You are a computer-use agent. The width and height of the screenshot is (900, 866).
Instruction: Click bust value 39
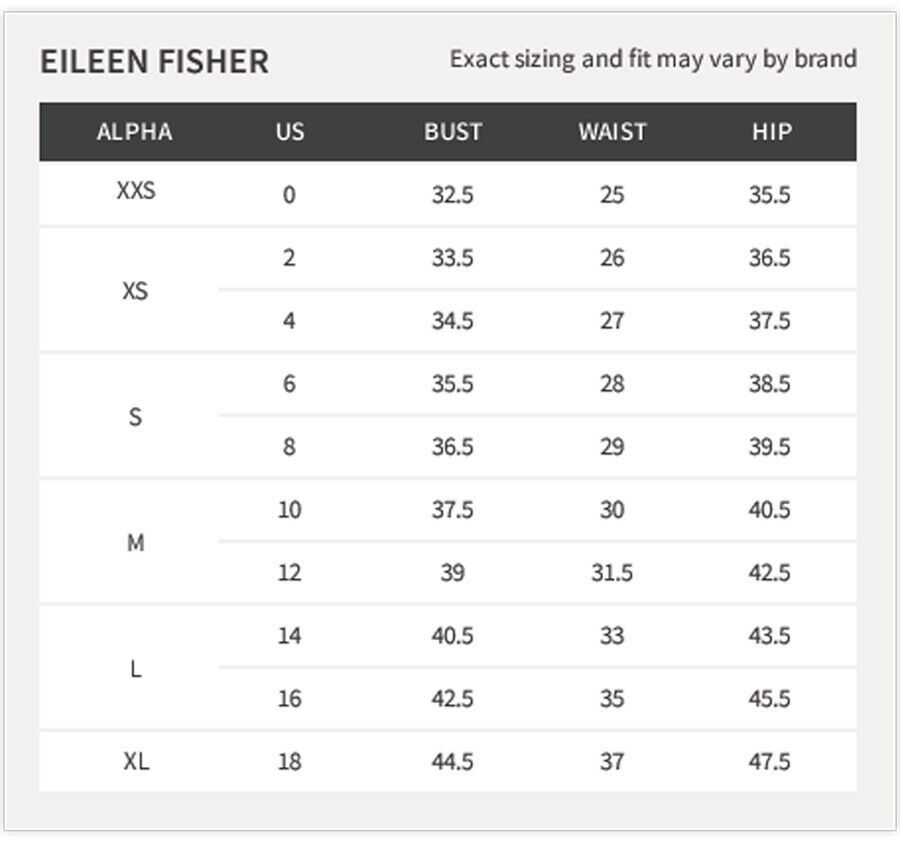452,573
